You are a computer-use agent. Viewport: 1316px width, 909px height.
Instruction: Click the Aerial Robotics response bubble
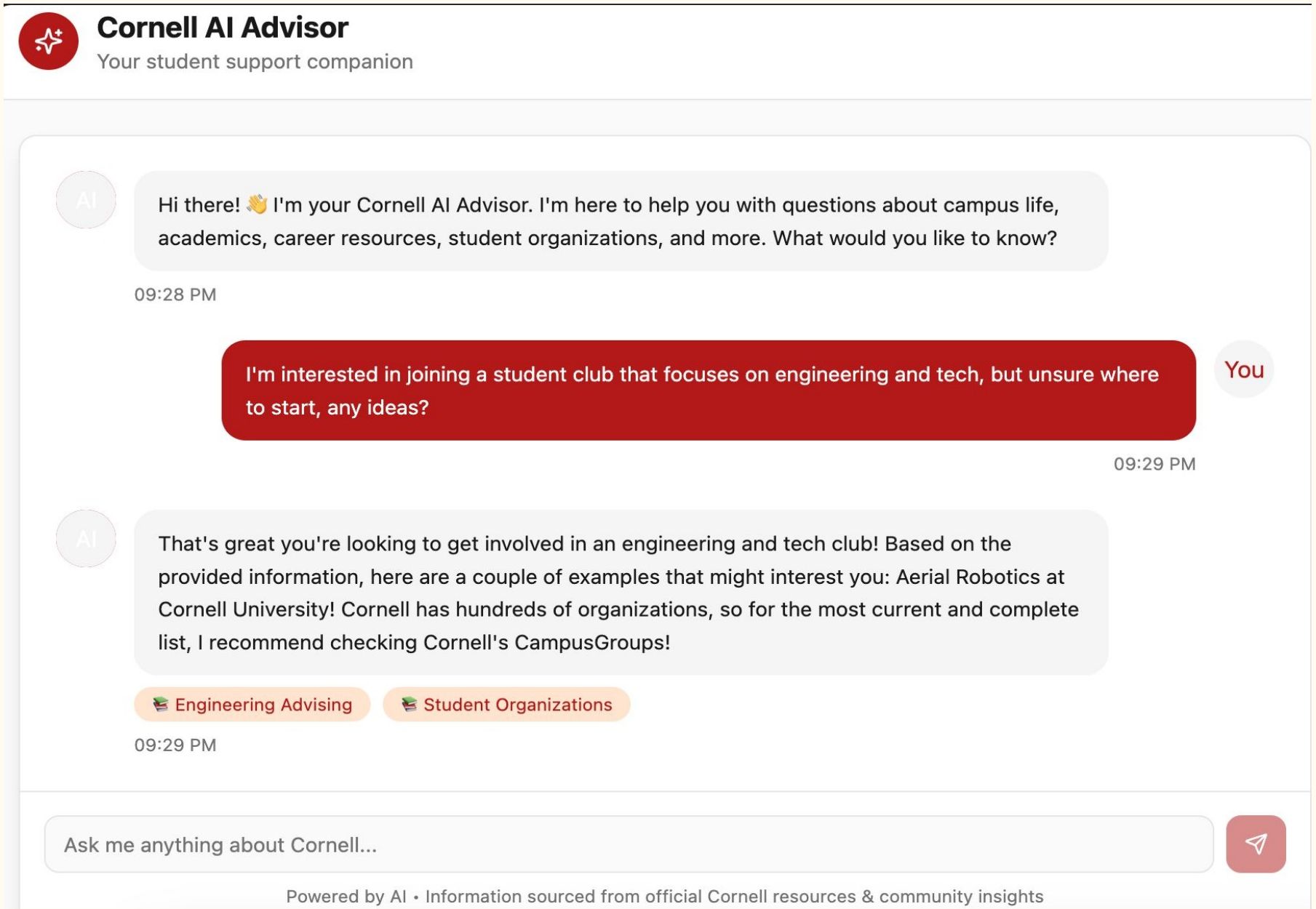point(621,593)
